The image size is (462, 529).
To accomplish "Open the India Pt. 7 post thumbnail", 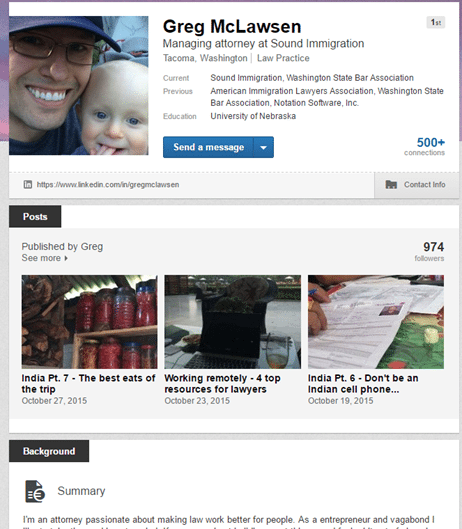I will (x=89, y=322).
